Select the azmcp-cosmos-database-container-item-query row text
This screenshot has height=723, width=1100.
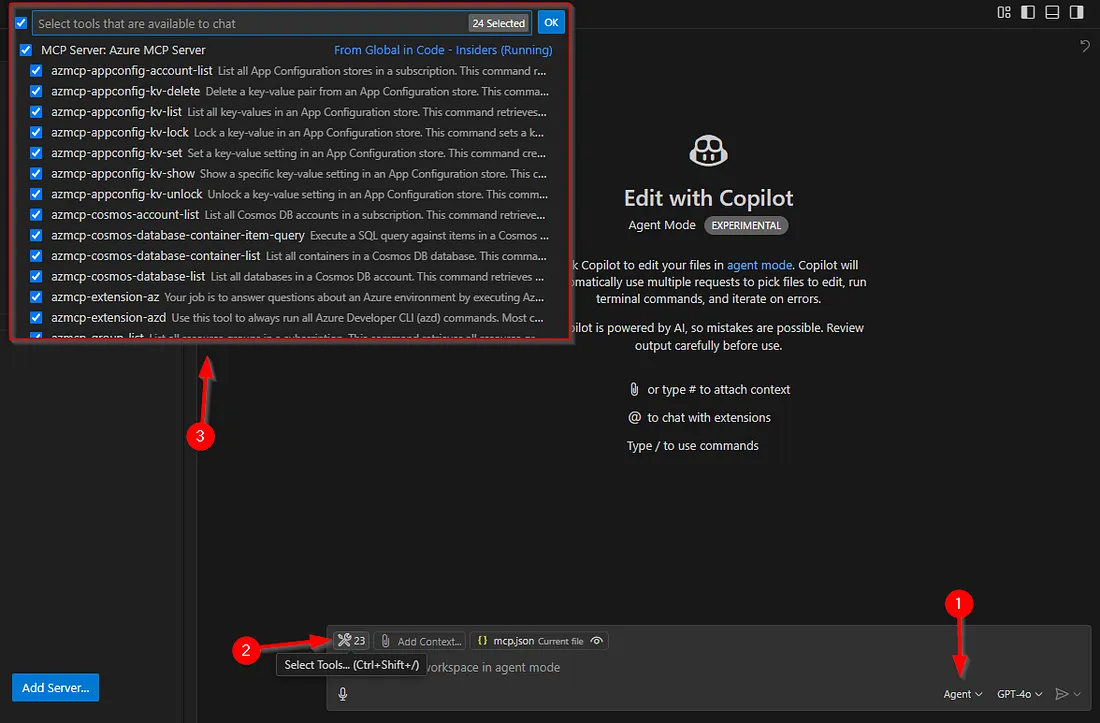[300, 236]
